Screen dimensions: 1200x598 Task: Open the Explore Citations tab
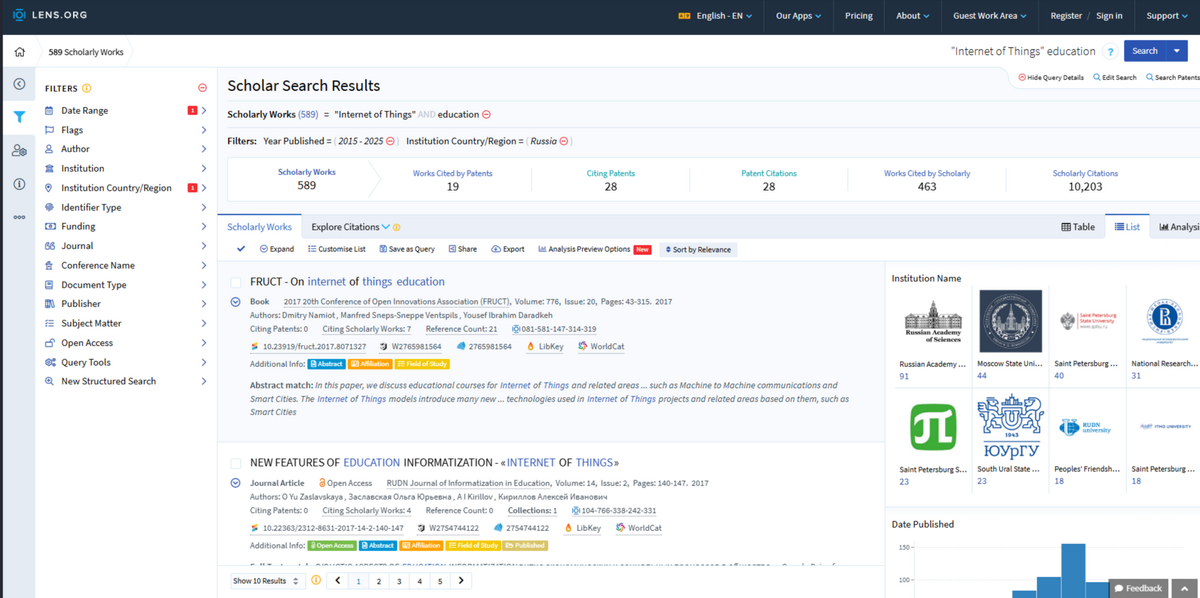350,227
